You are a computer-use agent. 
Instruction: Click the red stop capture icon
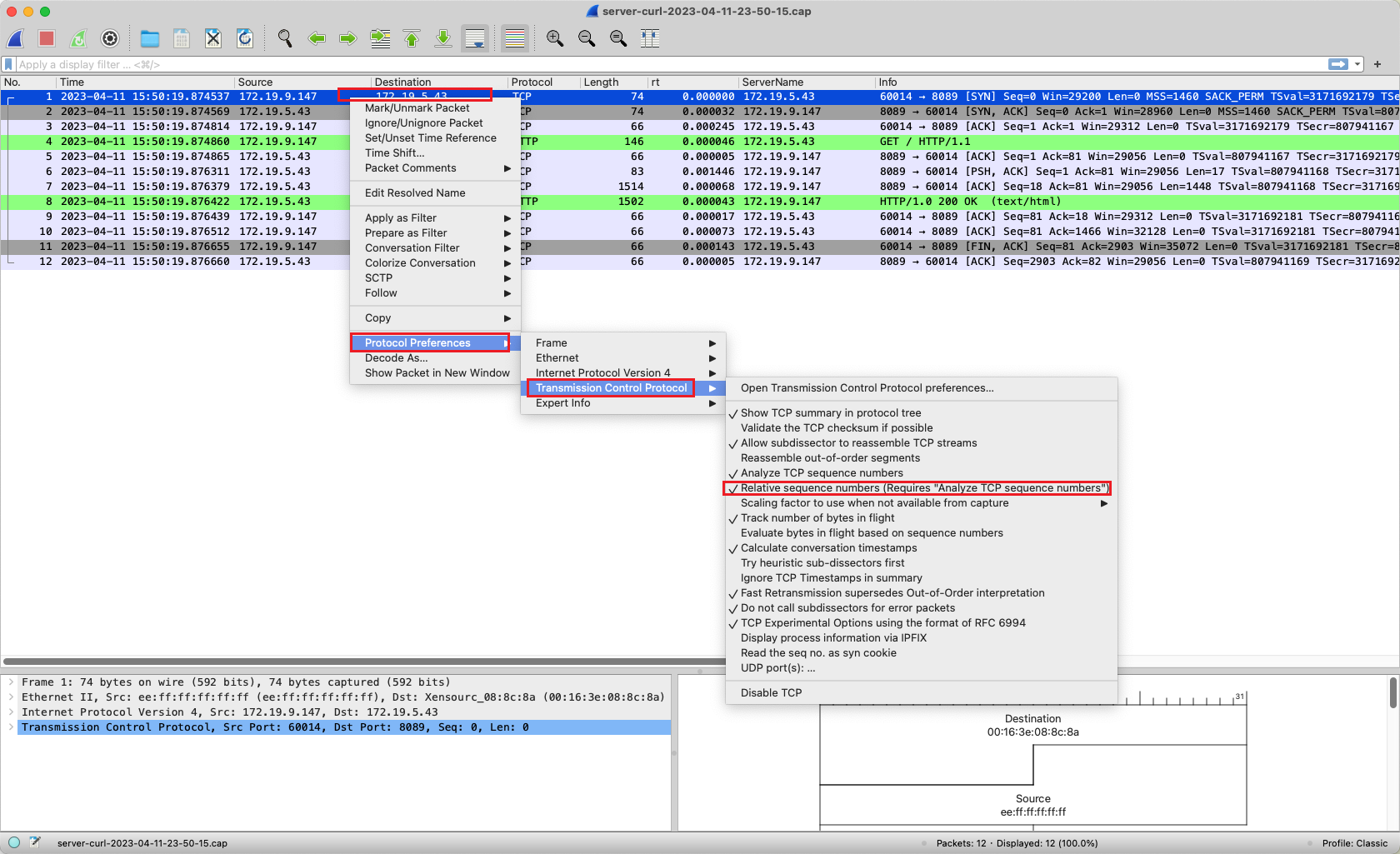[47, 38]
